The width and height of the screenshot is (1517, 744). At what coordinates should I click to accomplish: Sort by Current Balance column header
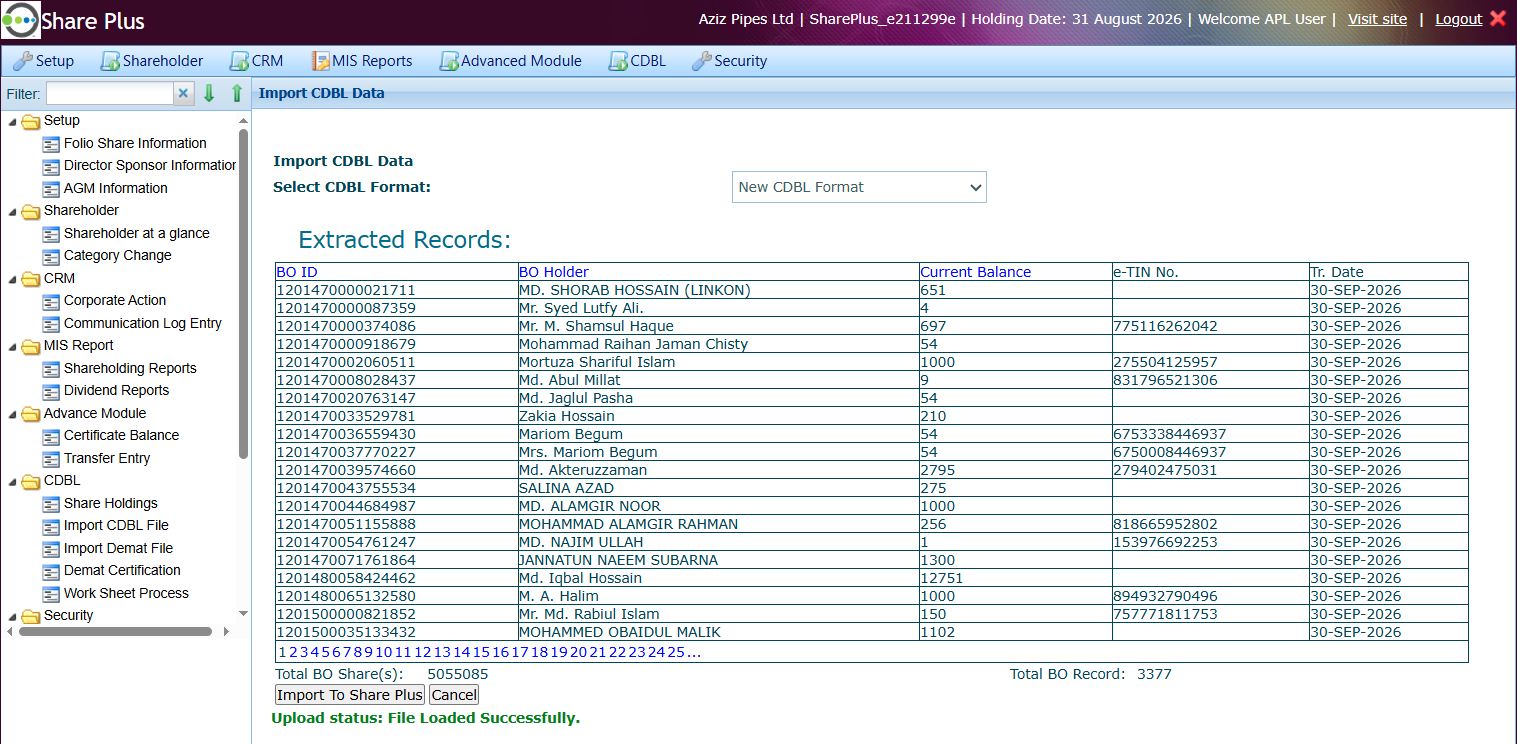[x=975, y=272]
